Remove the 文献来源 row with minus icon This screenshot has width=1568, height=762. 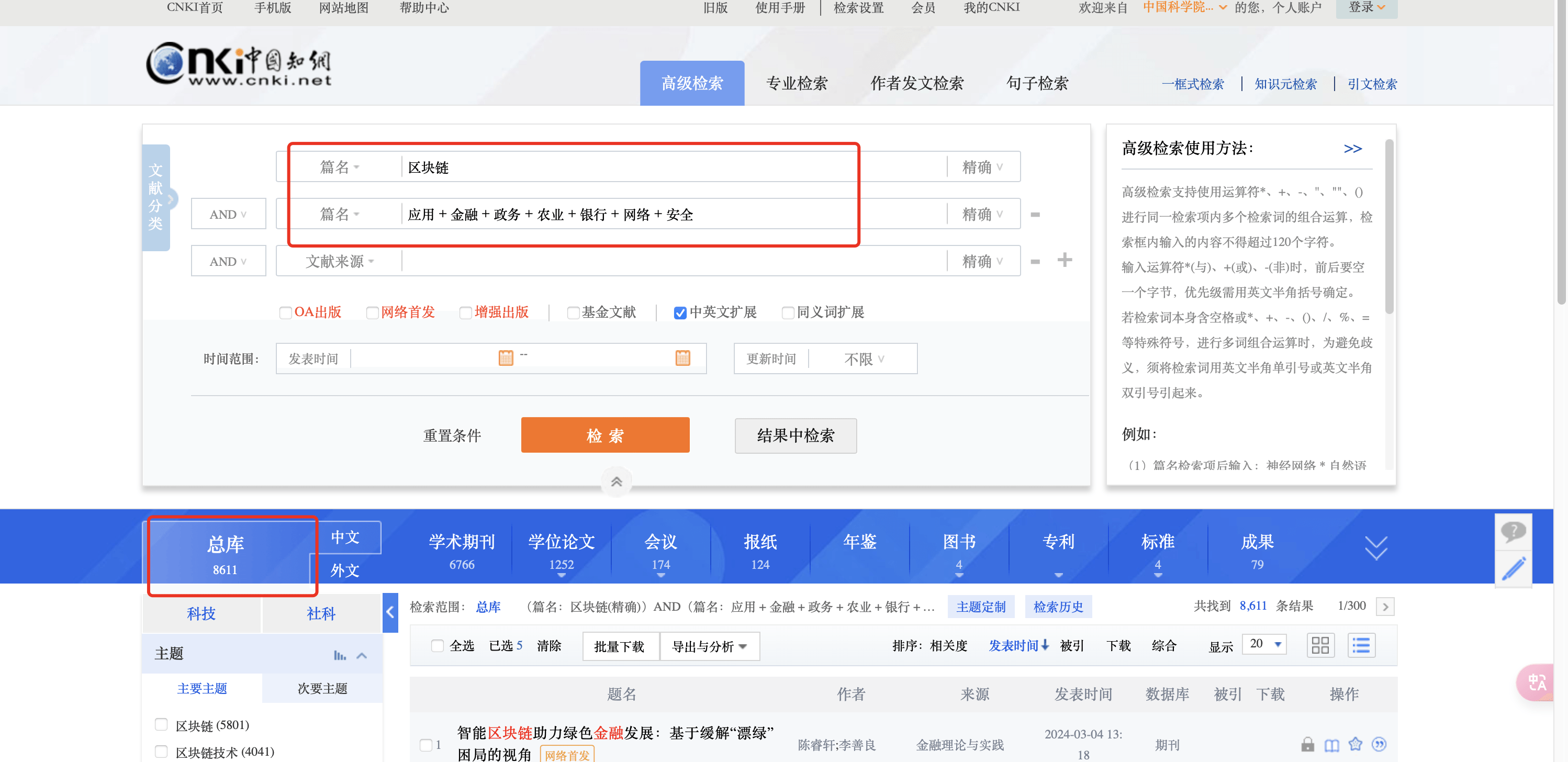pos(1035,261)
